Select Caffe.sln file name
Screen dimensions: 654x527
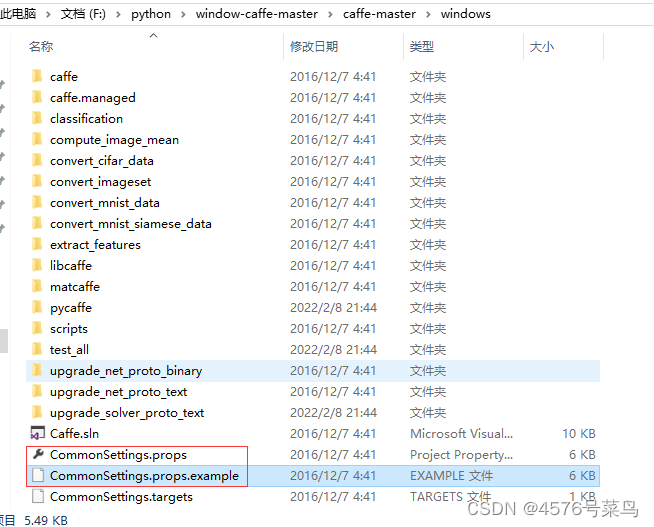[x=74, y=433]
